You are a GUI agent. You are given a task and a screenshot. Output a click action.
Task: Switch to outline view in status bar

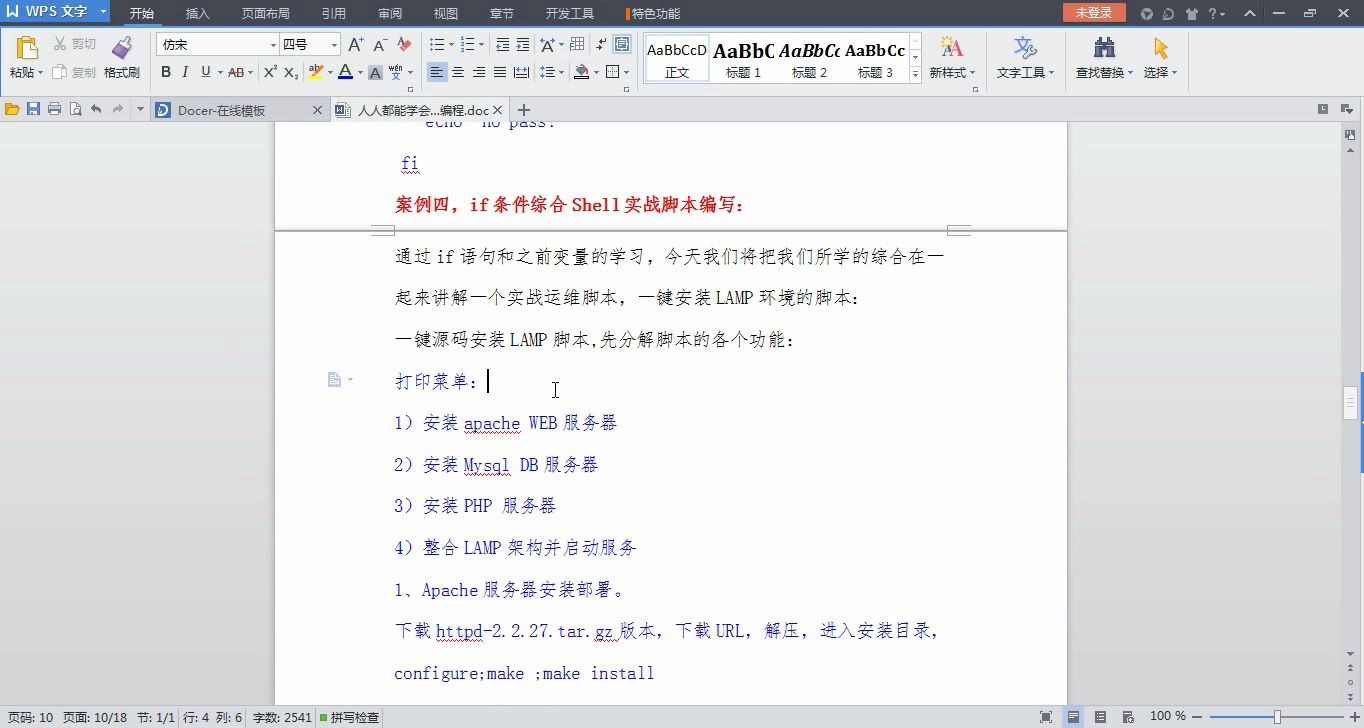coord(1101,717)
